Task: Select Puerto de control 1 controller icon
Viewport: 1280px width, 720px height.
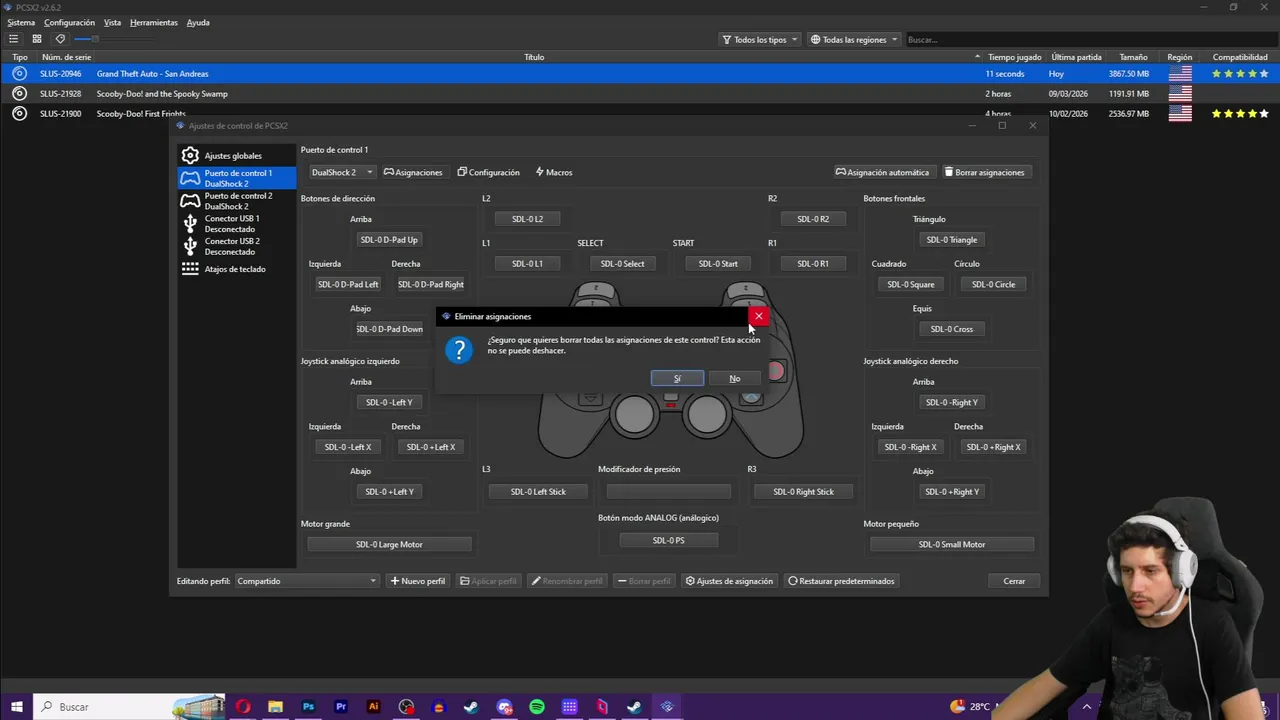Action: click(x=190, y=178)
